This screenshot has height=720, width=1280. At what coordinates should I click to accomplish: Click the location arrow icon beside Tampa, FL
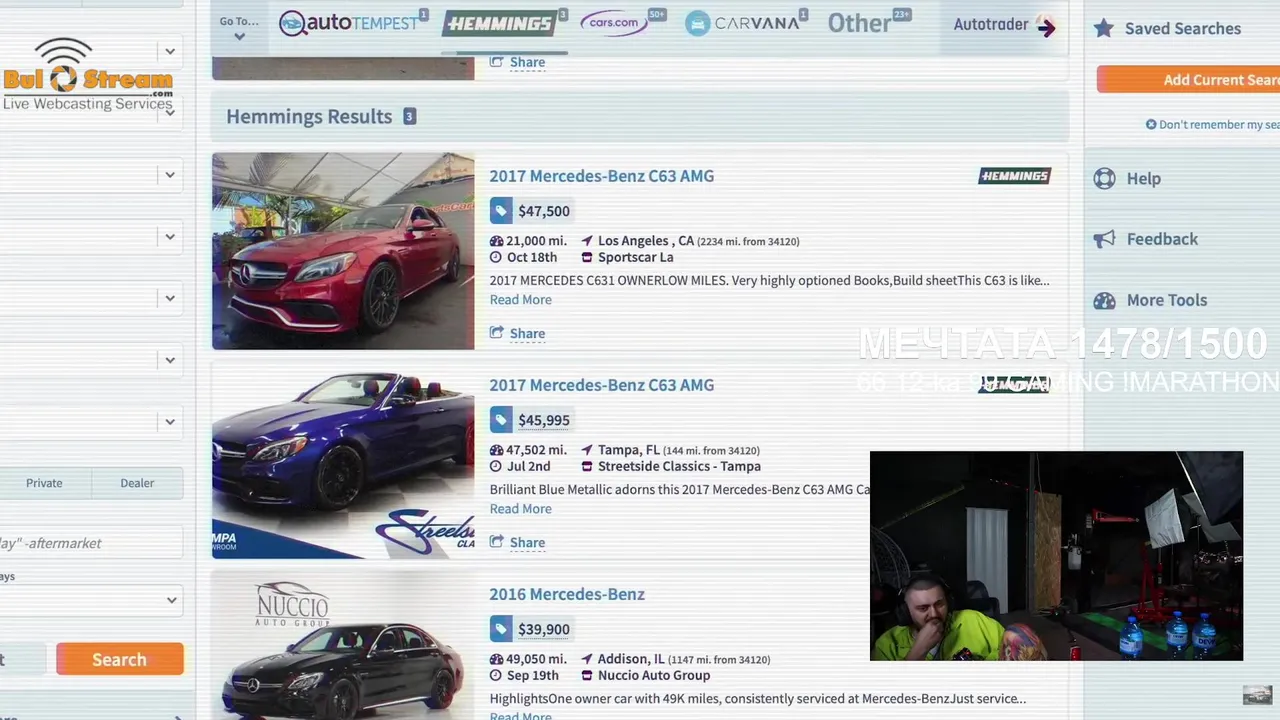(x=587, y=450)
